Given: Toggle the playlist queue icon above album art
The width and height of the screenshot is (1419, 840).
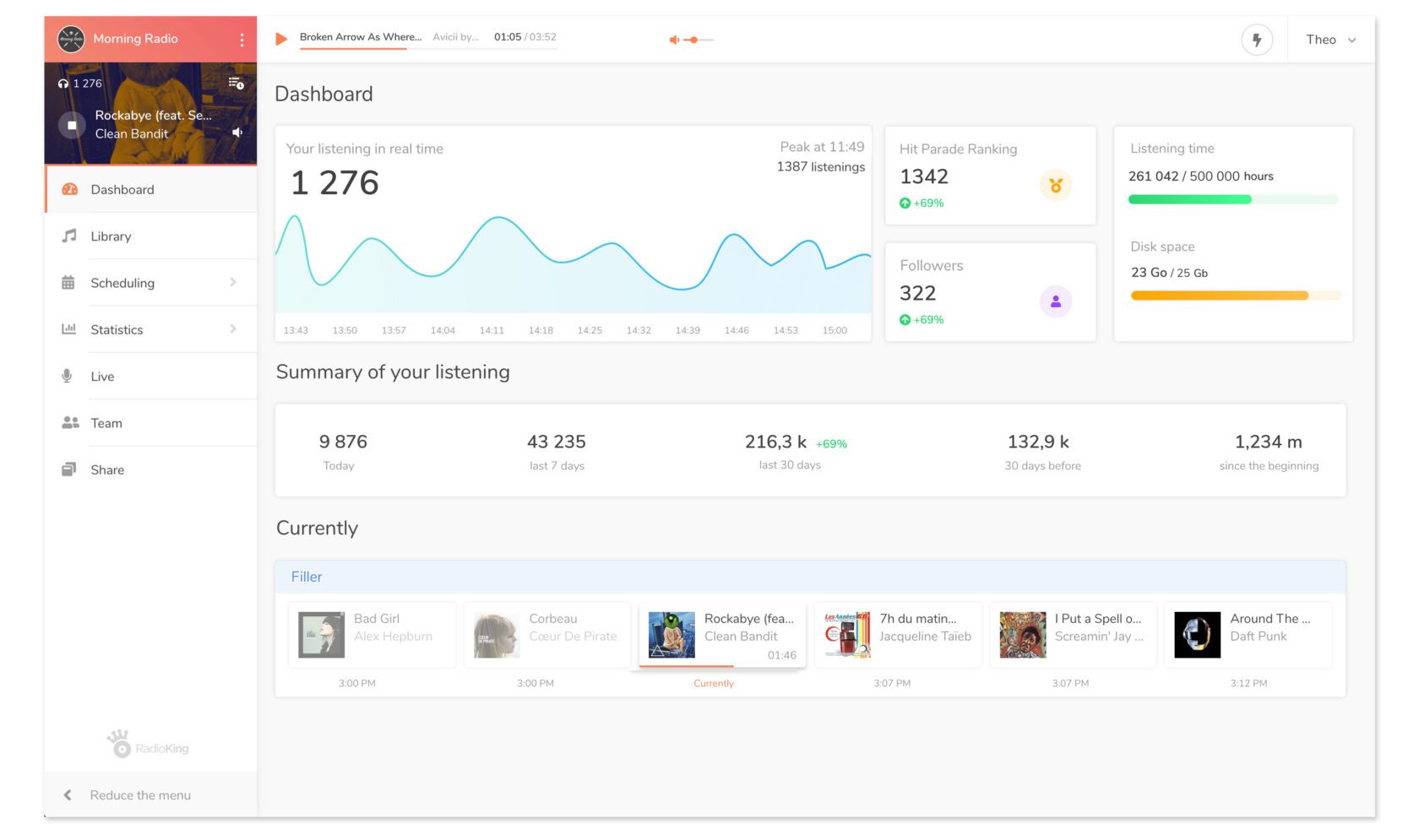Looking at the screenshot, I should pyautogui.click(x=236, y=82).
